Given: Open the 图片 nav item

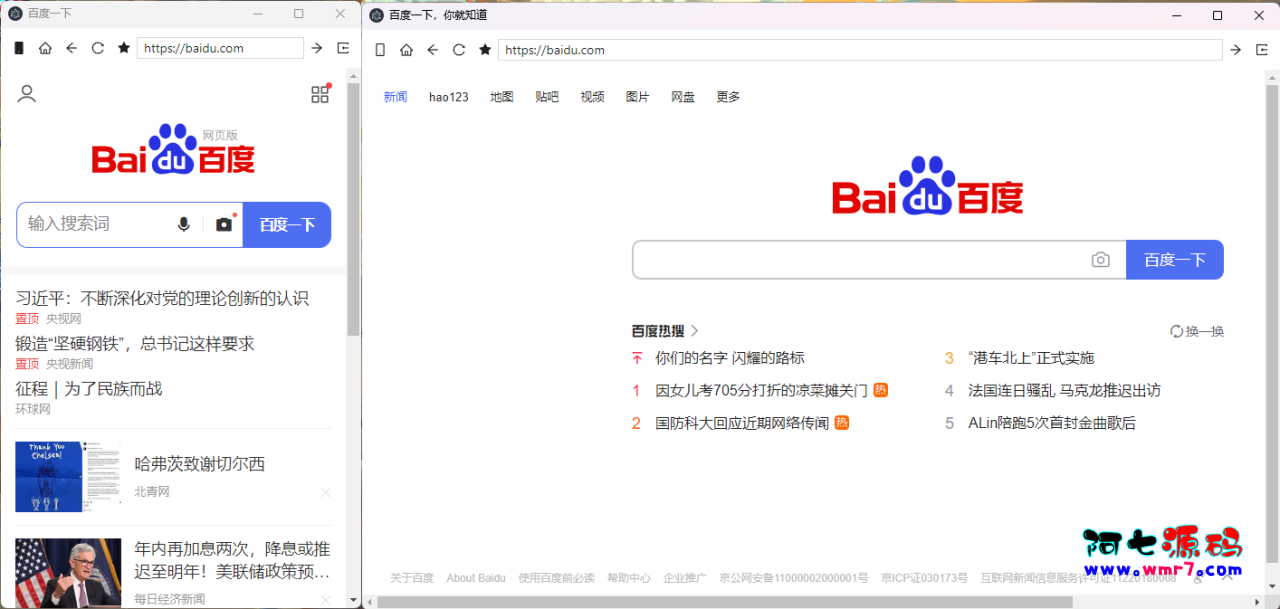Looking at the screenshot, I should click(637, 97).
